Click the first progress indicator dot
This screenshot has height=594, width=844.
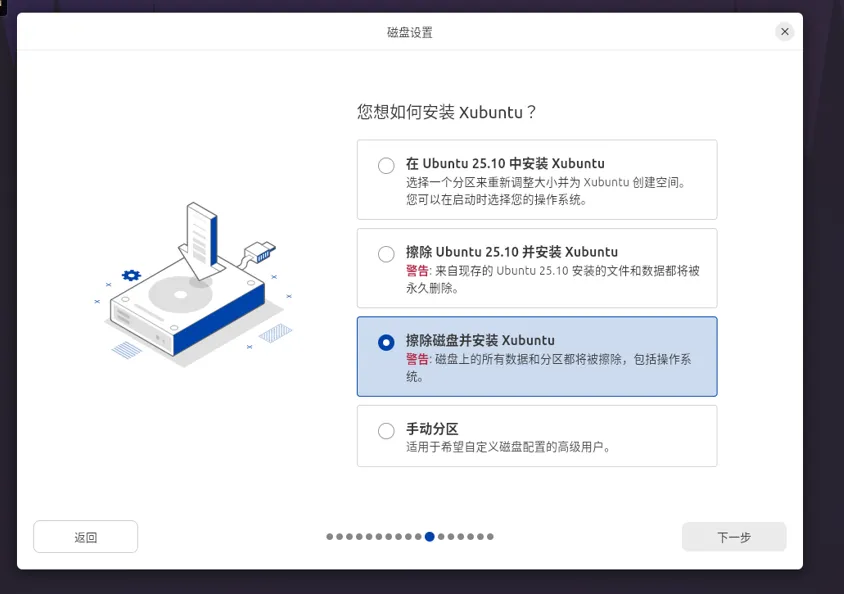tap(329, 536)
